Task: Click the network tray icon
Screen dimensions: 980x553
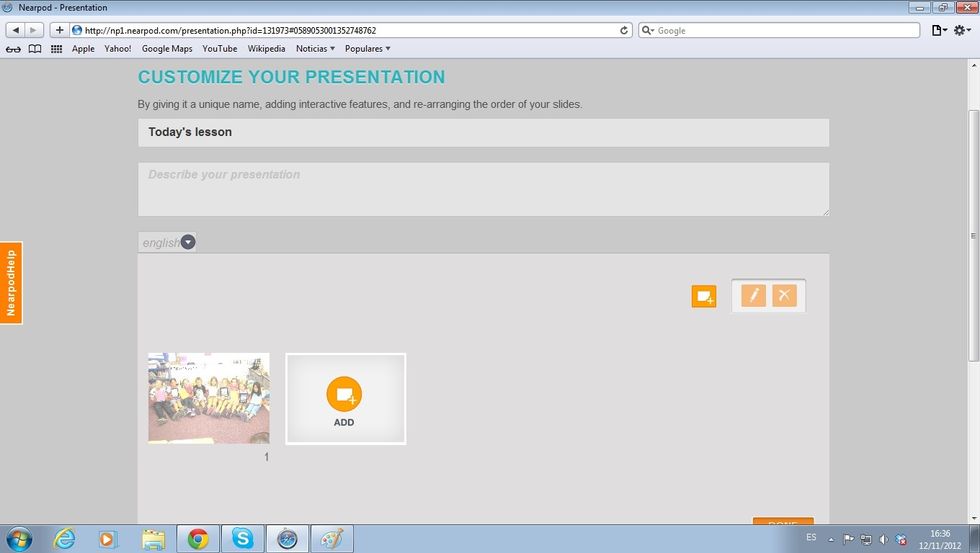Action: point(866,539)
